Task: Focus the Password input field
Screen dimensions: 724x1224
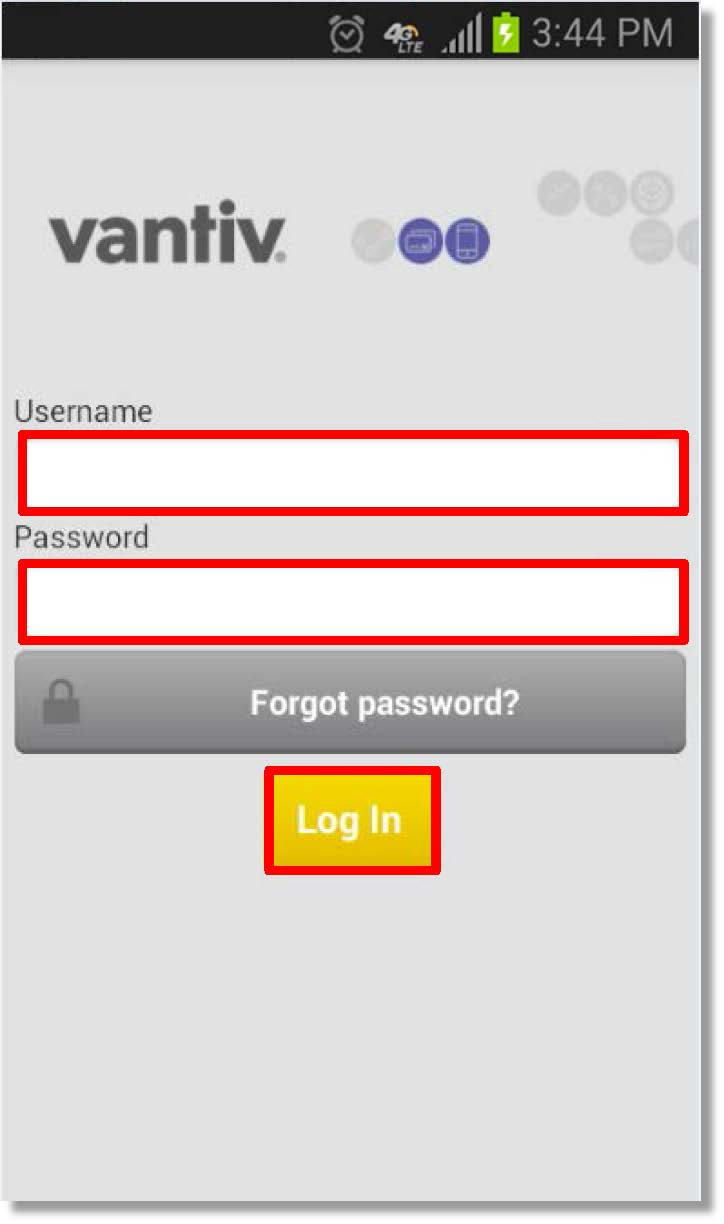Action: coord(354,601)
